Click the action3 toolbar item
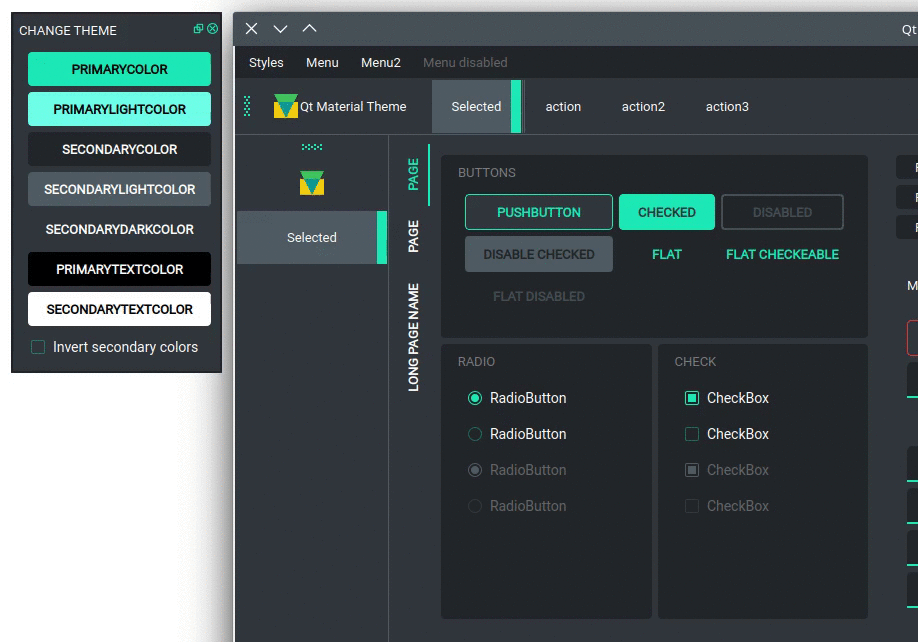The width and height of the screenshot is (918, 642). click(x=727, y=107)
